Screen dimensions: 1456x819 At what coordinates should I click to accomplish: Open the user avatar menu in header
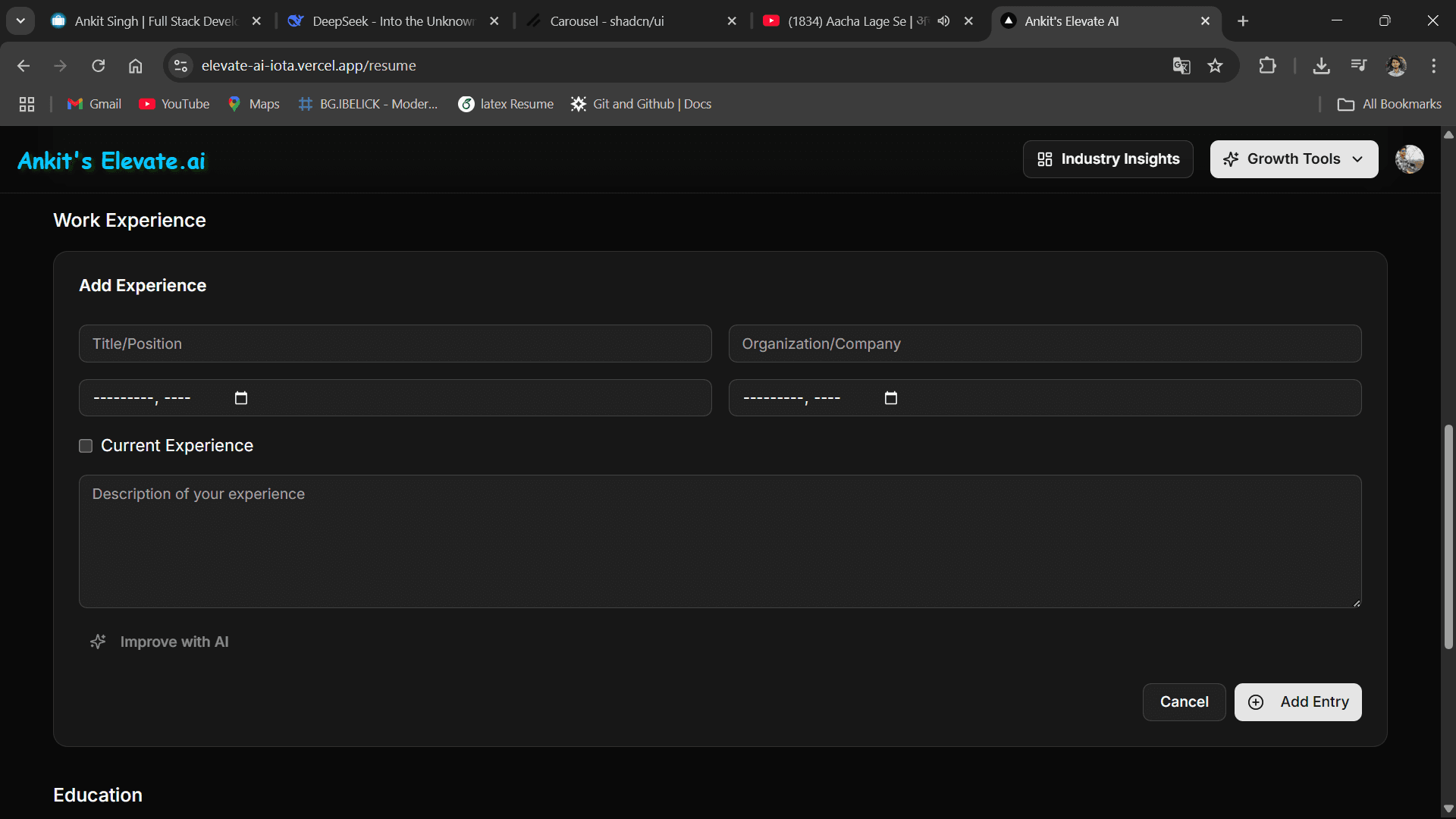(x=1410, y=159)
